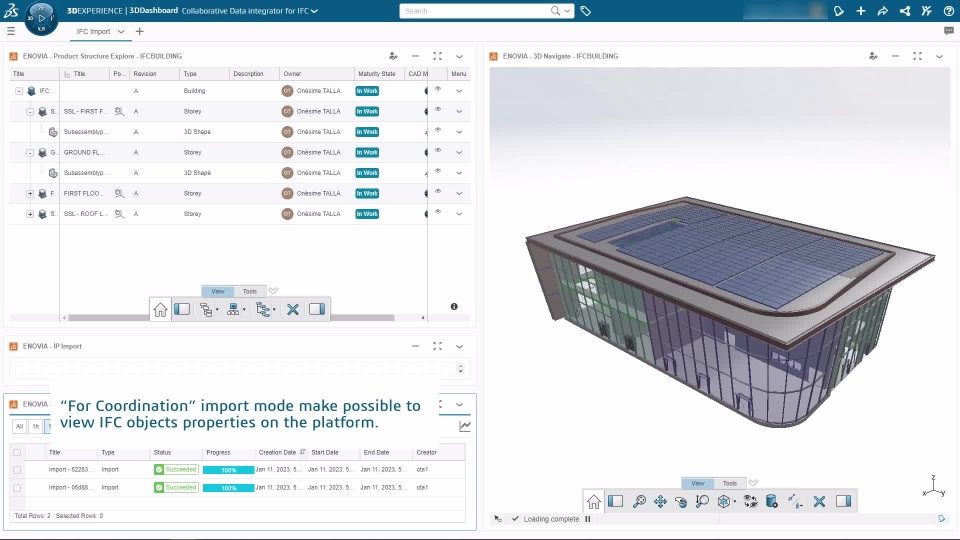Sort by Owner column header
Image resolution: width=960 pixels, height=540 pixels.
(292, 73)
